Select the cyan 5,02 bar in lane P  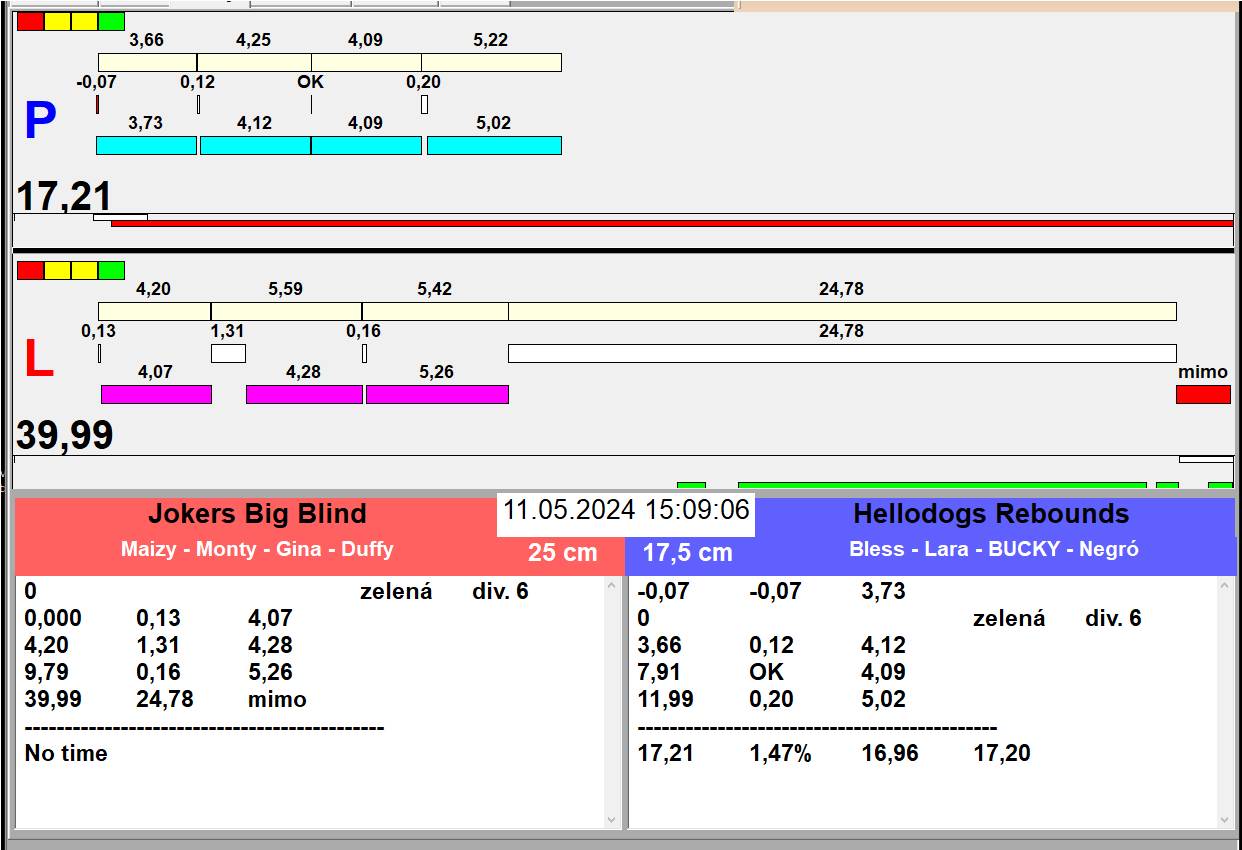pyautogui.click(x=494, y=145)
